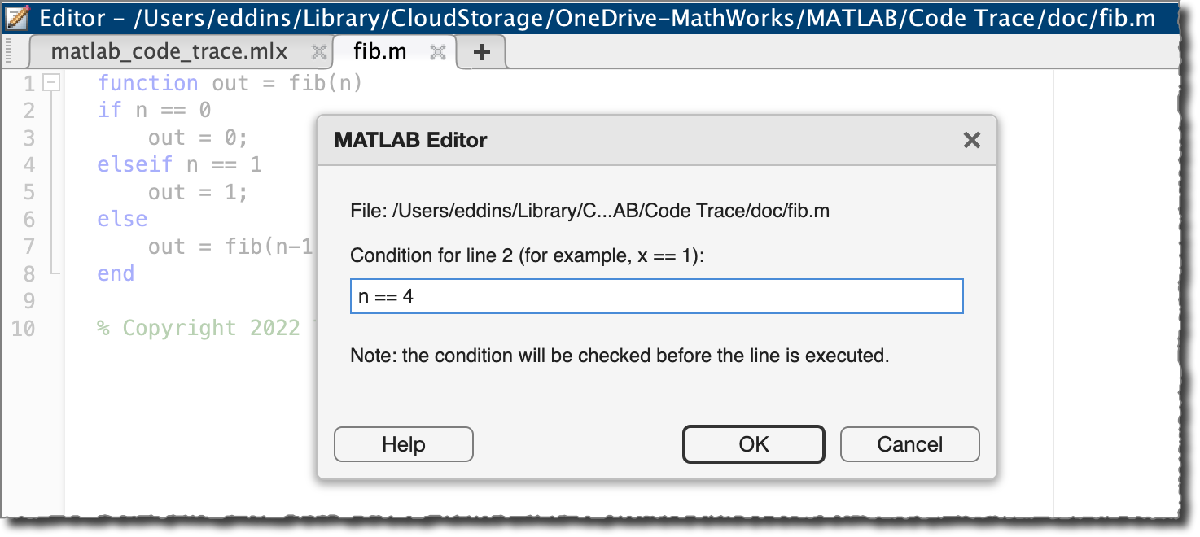Click the Editor notepad icon in title bar

click(17, 17)
